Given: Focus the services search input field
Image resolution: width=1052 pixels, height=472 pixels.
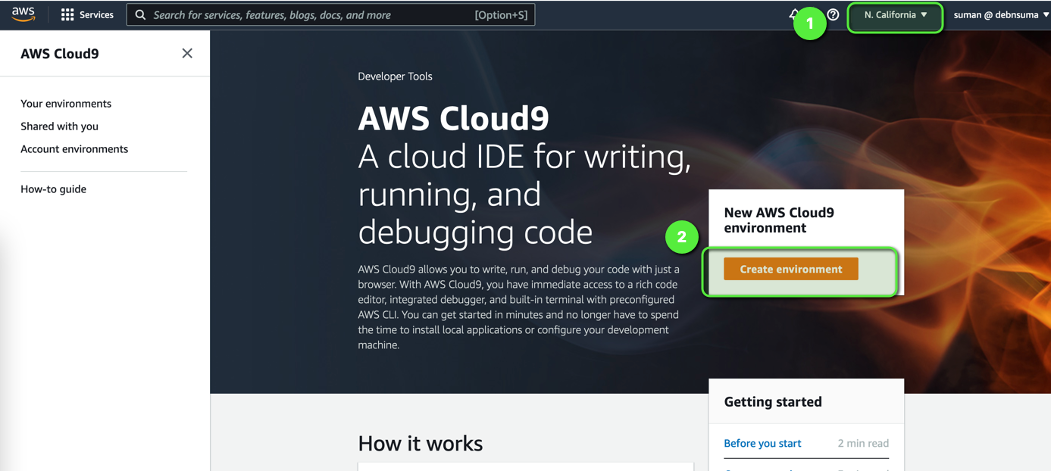Looking at the screenshot, I should click(x=331, y=15).
